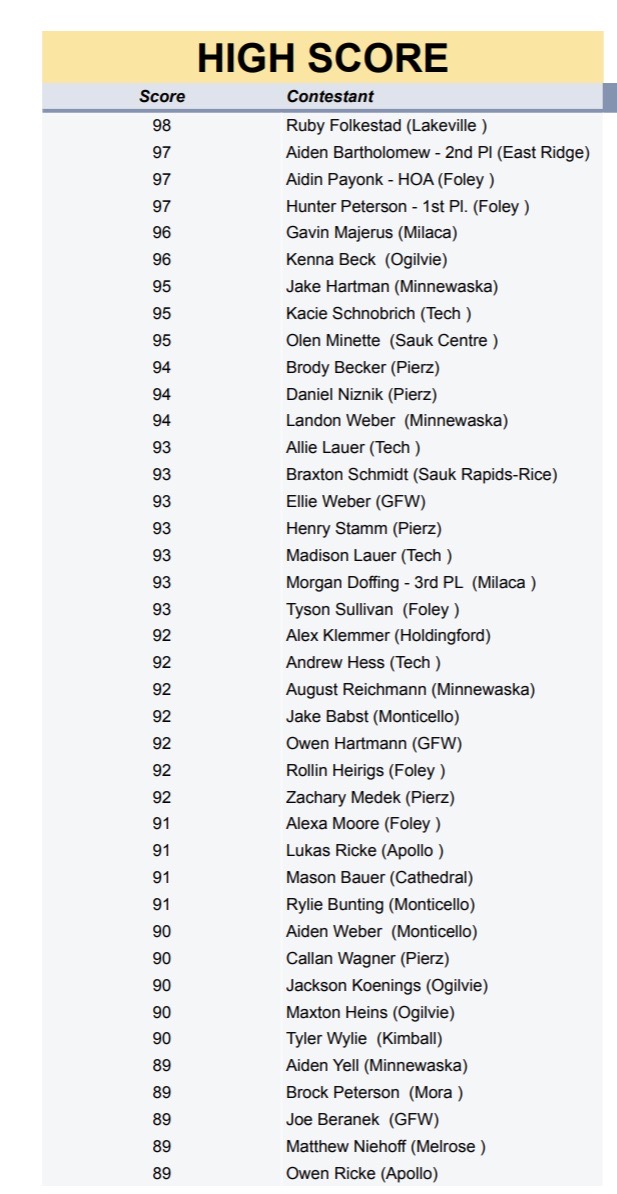Image resolution: width=617 pixels, height=1194 pixels.
Task: Click the score 98 in the top row
Action: coord(162,126)
